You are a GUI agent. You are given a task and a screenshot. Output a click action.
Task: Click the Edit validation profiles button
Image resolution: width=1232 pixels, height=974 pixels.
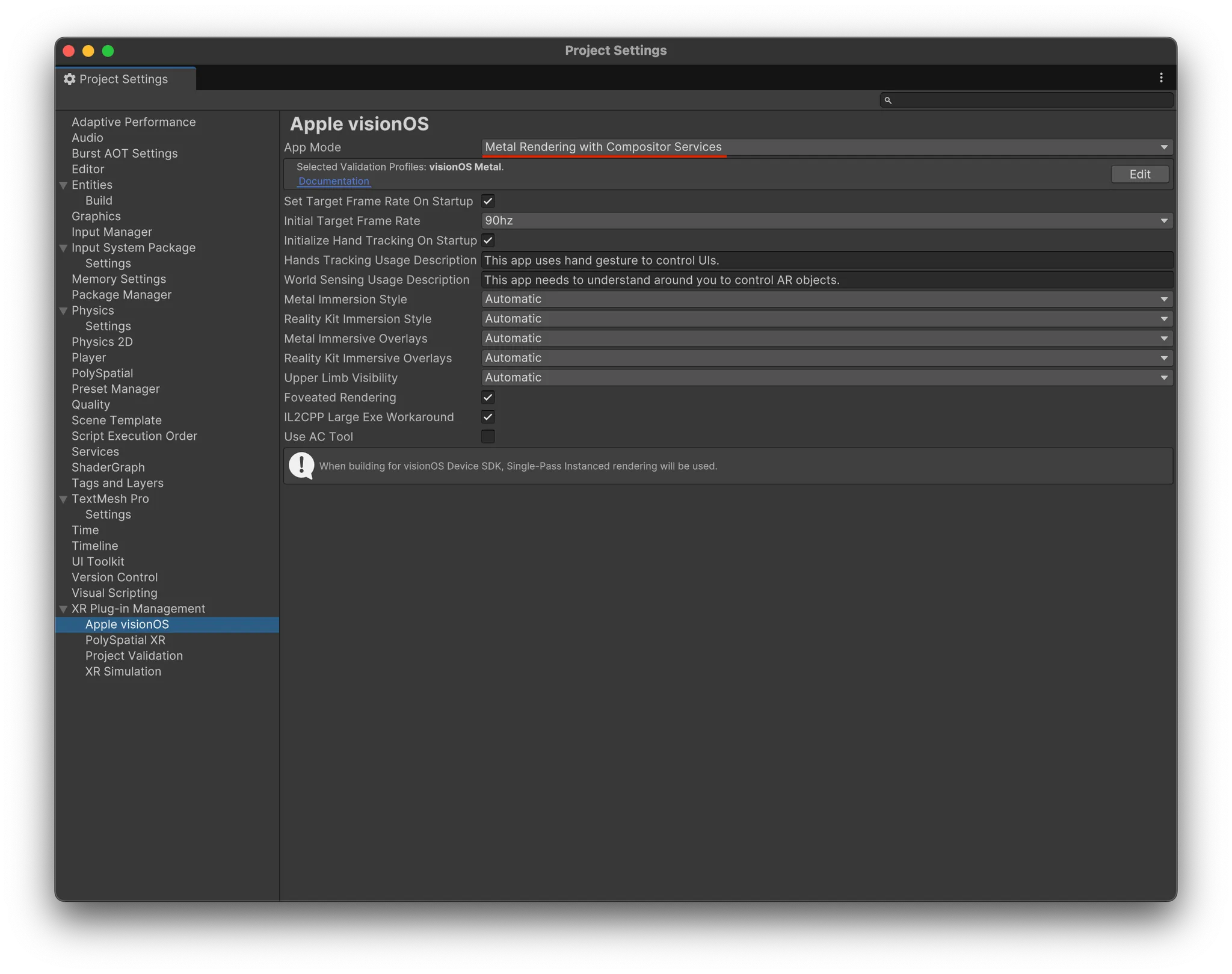point(1139,174)
